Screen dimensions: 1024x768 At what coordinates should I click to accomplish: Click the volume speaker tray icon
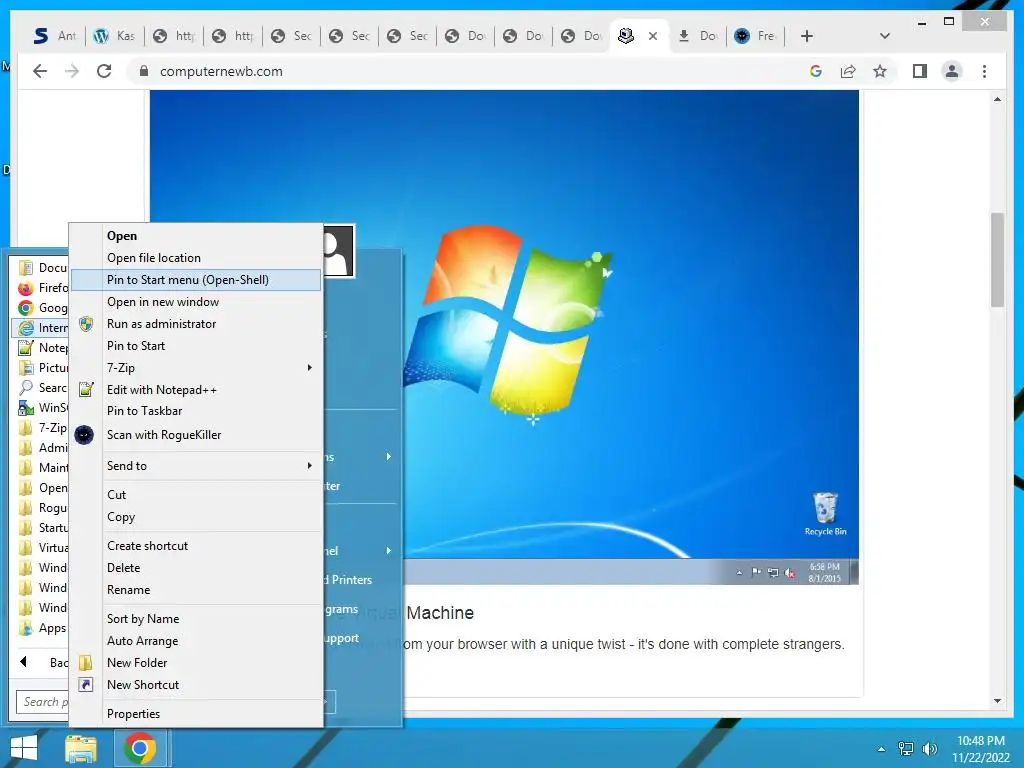[929, 749]
